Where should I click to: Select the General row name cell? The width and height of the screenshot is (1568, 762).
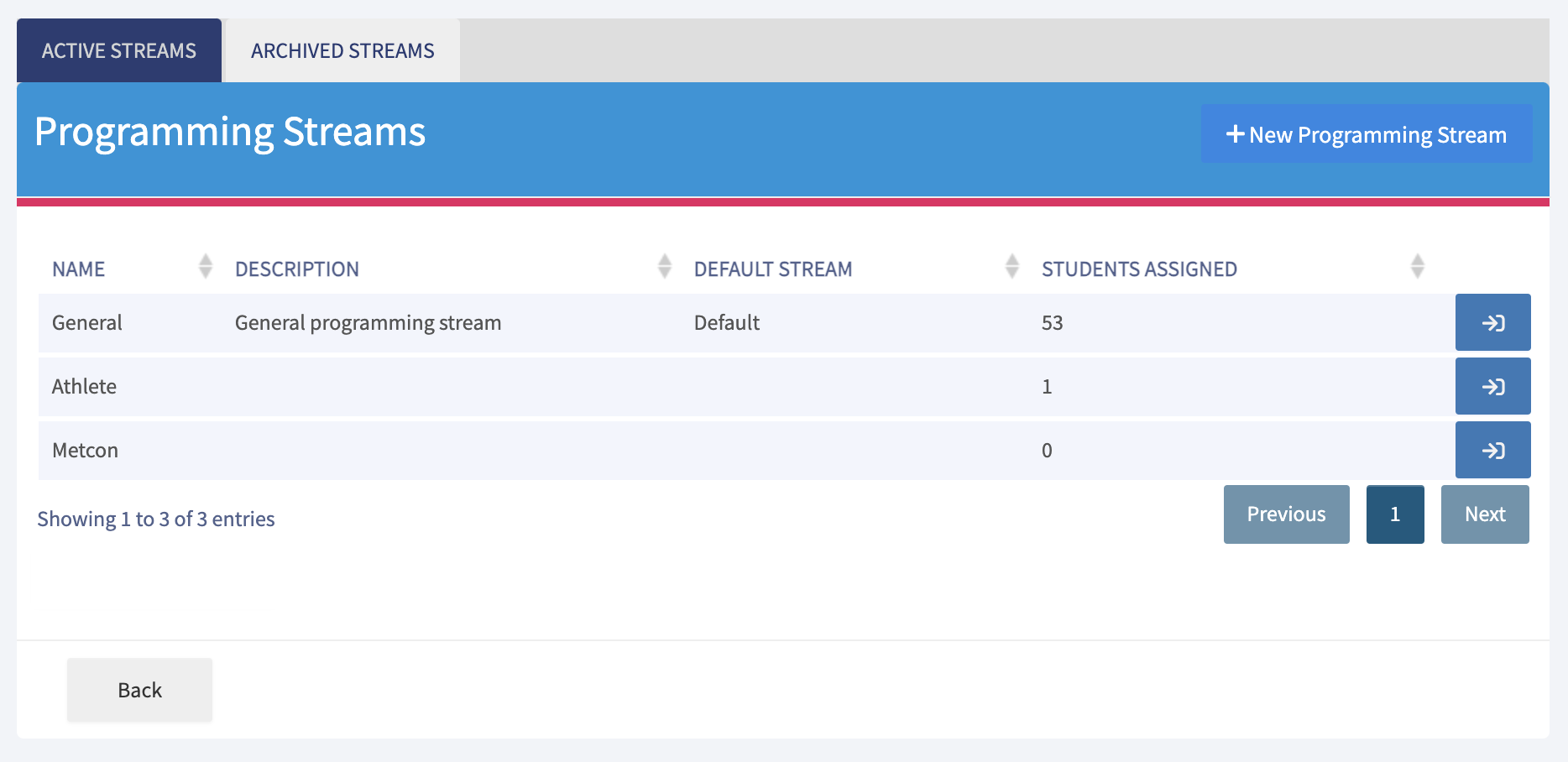[87, 323]
